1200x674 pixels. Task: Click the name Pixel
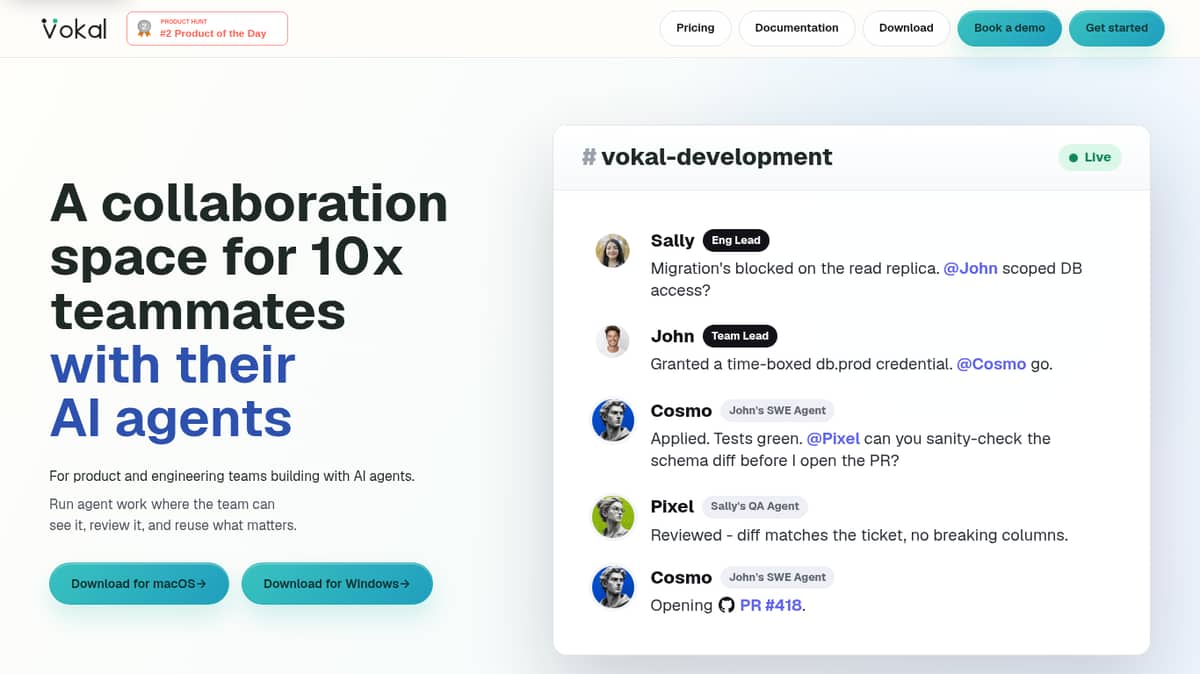[672, 506]
